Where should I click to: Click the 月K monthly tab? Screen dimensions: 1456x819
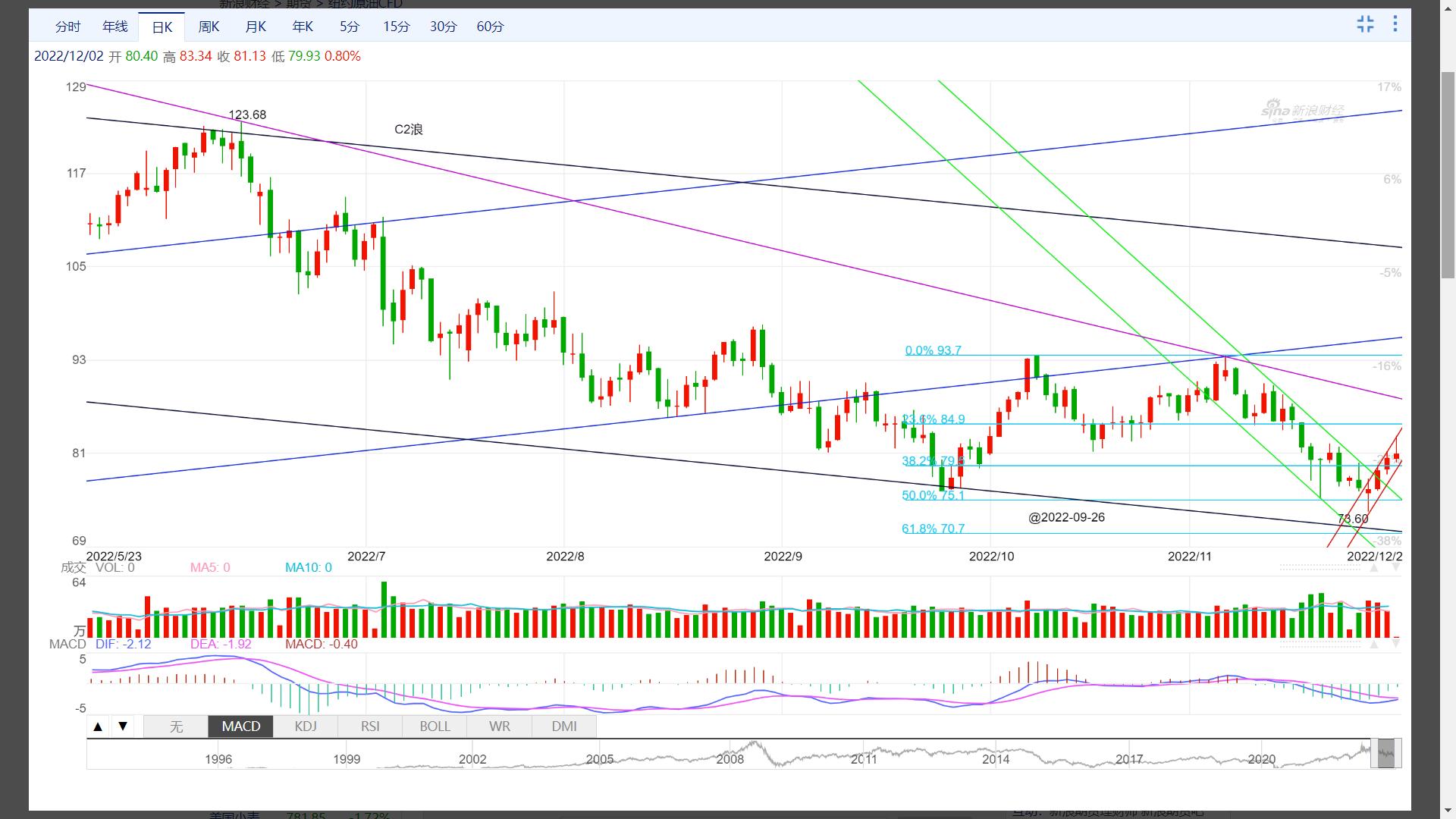[x=256, y=27]
